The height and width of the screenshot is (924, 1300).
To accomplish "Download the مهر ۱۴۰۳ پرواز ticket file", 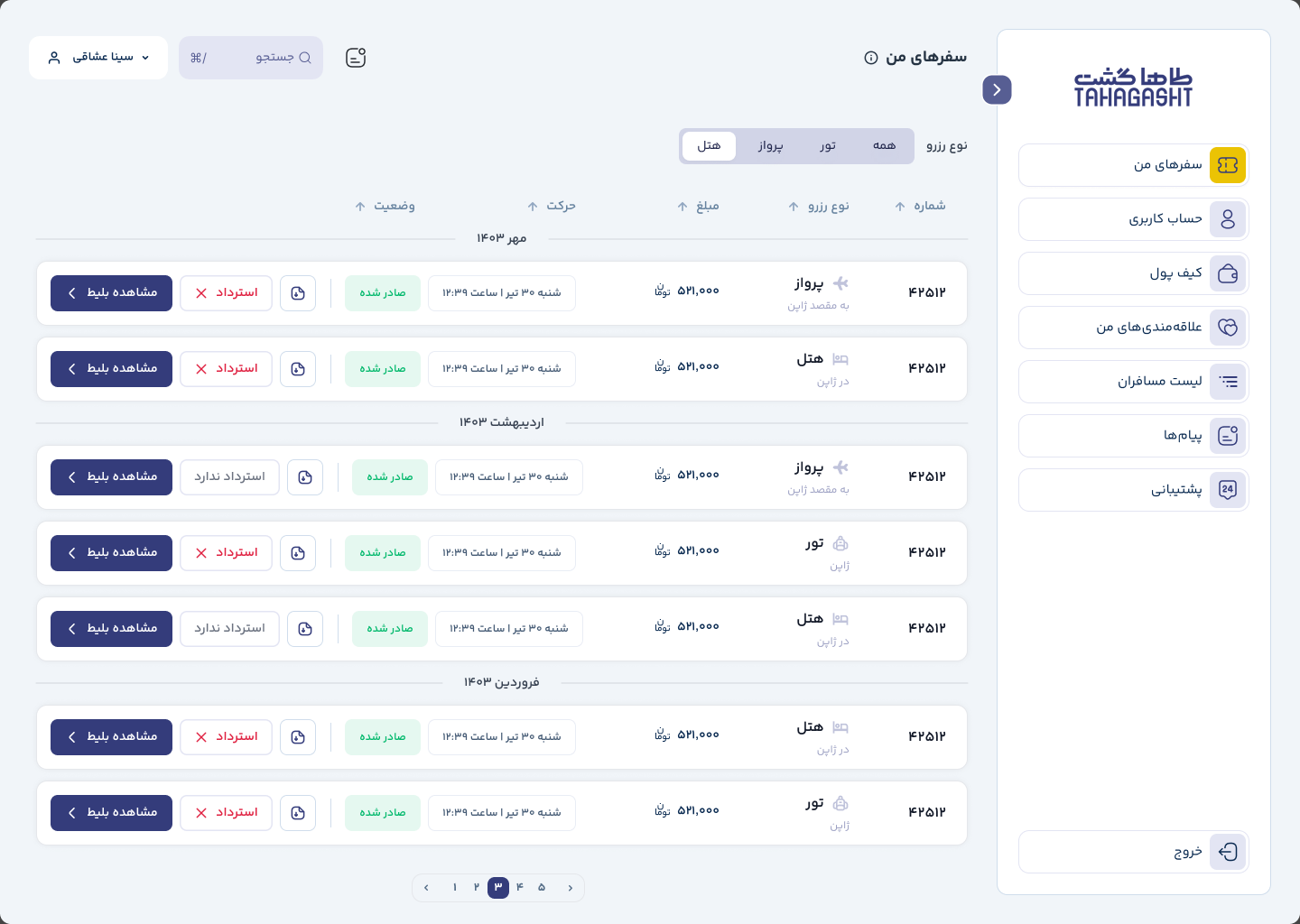I will [x=298, y=293].
